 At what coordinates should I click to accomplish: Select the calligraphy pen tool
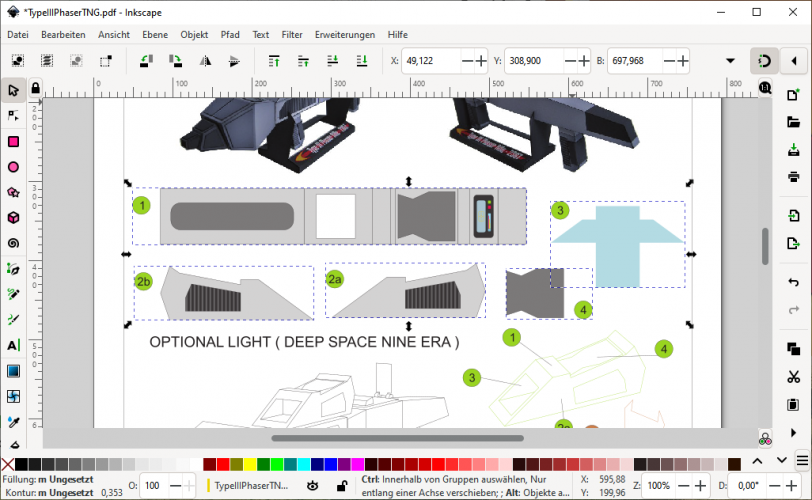pyautogui.click(x=13, y=320)
